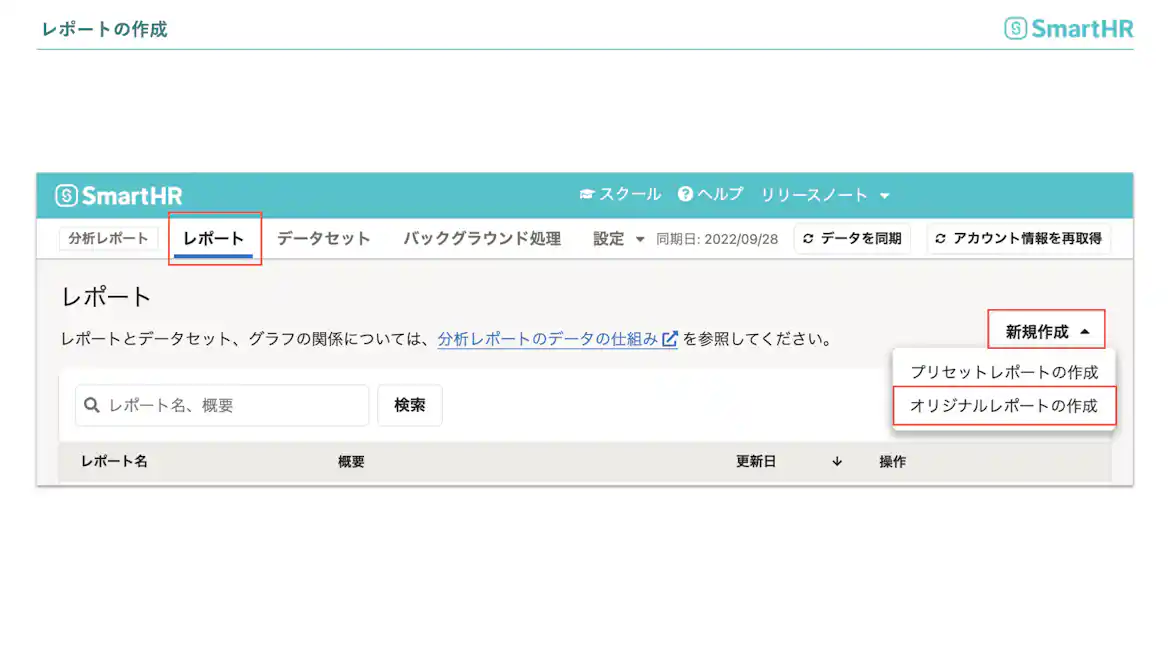Click the レポート名、概要 search input field
1170x658 pixels.
point(220,405)
